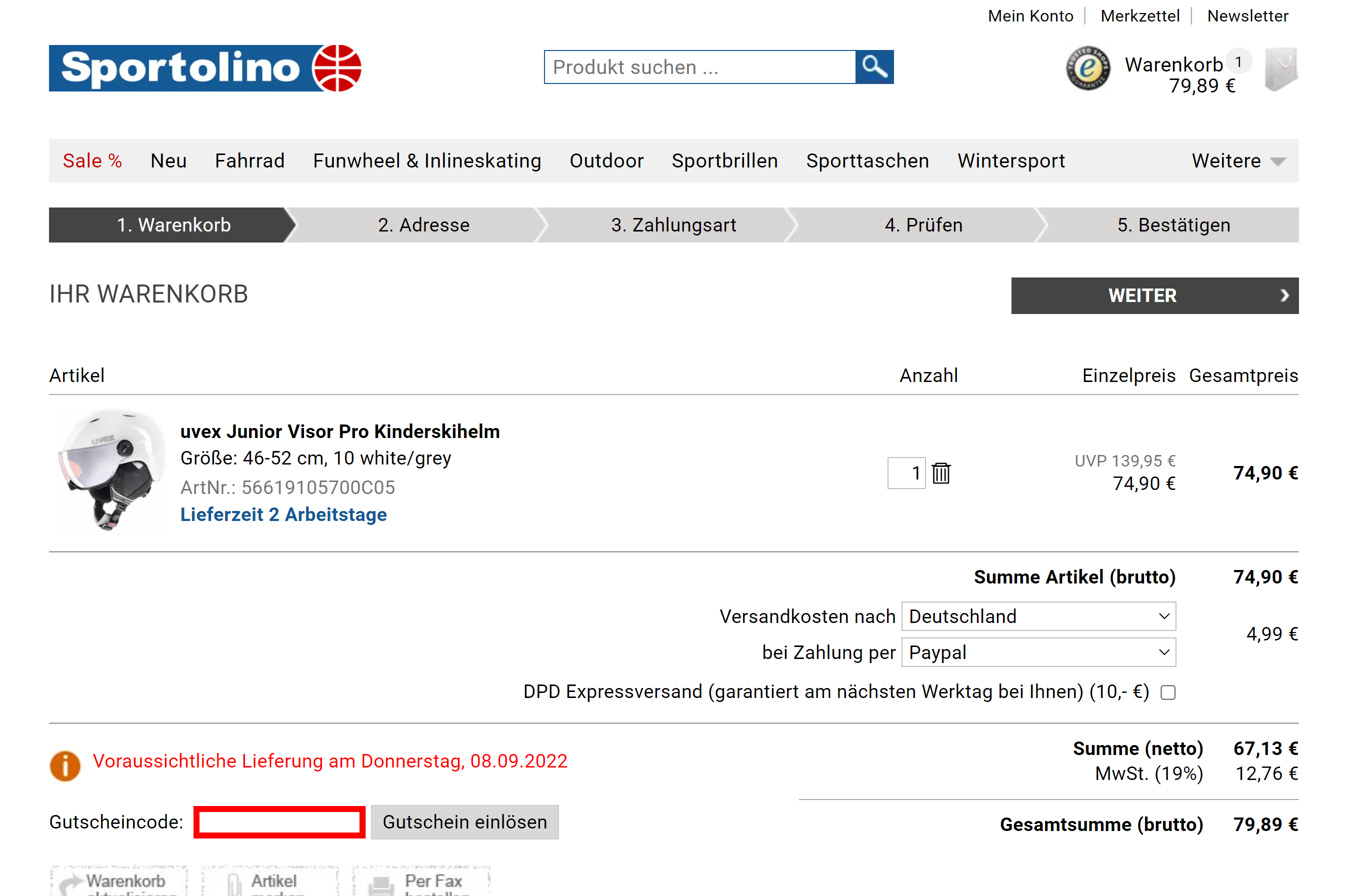Screen dimensions: 1351x896
Task: Open the Sale % category
Action: pos(92,160)
